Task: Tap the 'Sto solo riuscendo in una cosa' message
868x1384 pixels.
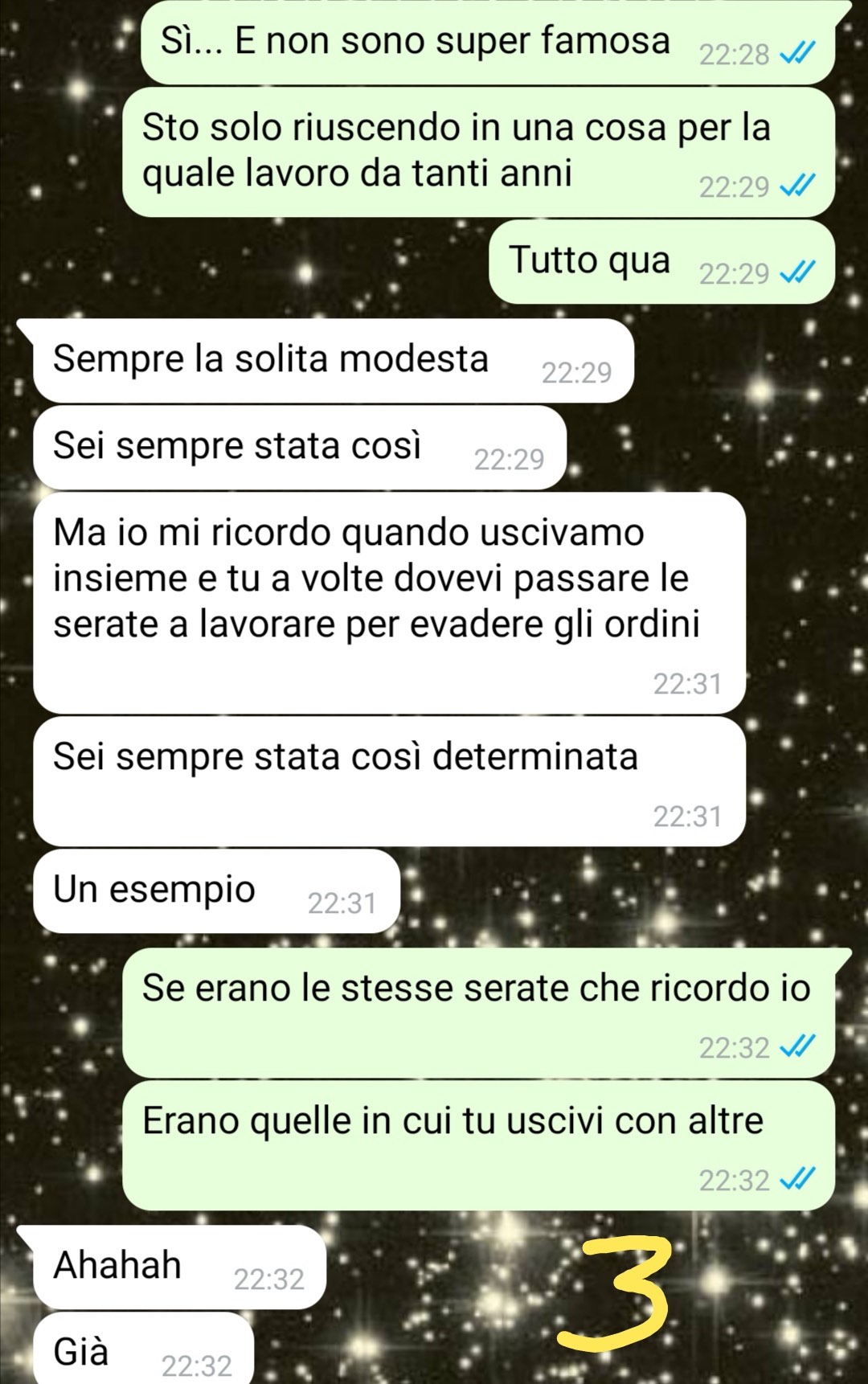Action: pyautogui.click(x=478, y=153)
